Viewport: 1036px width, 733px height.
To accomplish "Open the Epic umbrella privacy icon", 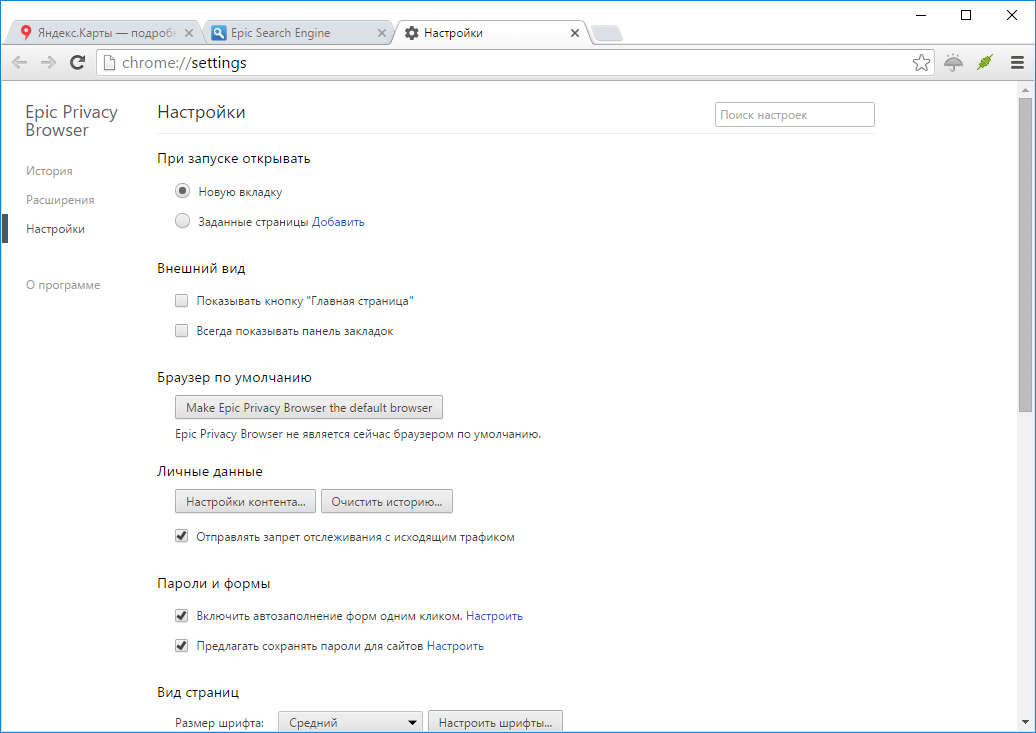I will click(953, 63).
